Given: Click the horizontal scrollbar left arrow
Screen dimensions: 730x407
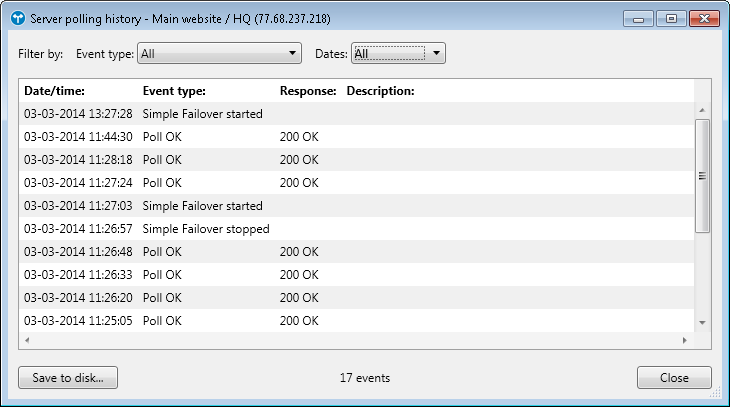Looking at the screenshot, I should click(27, 340).
